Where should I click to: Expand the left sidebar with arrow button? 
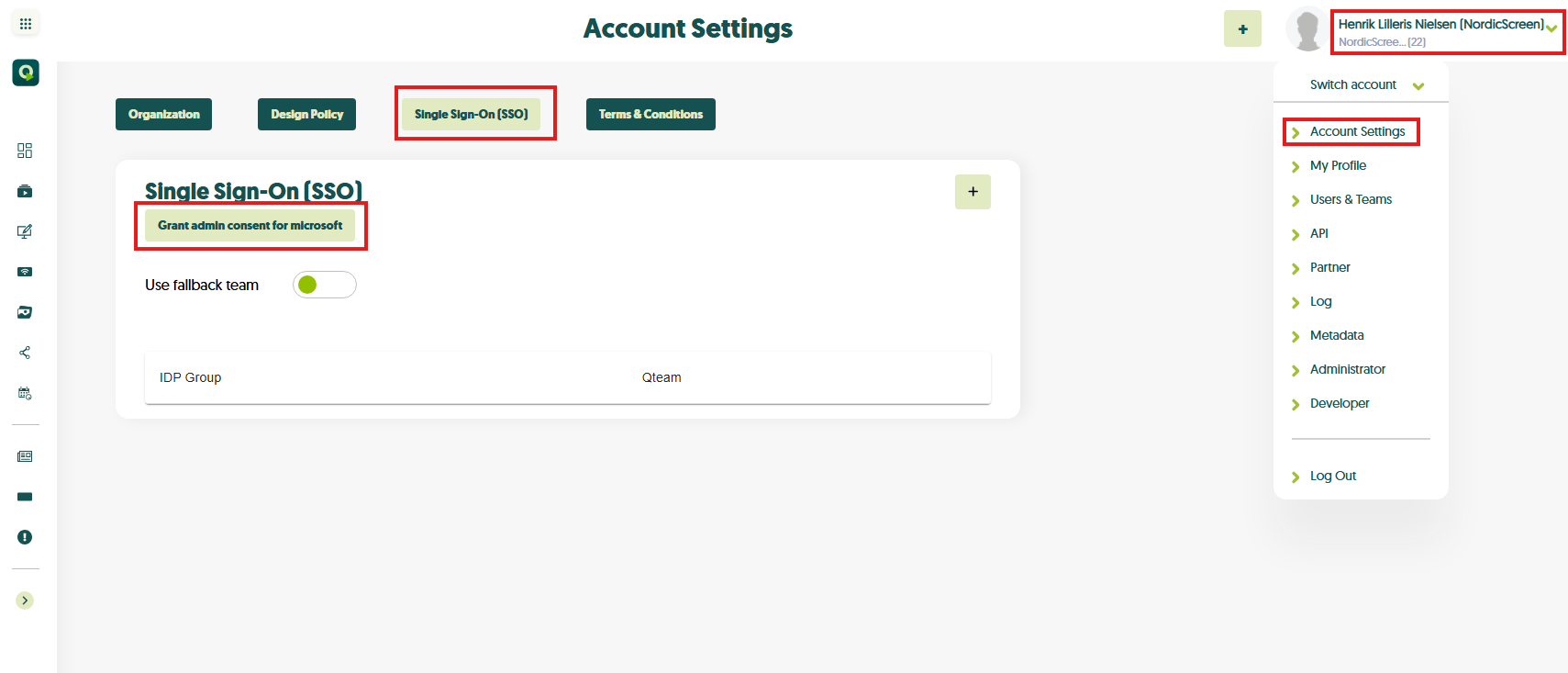tap(25, 600)
